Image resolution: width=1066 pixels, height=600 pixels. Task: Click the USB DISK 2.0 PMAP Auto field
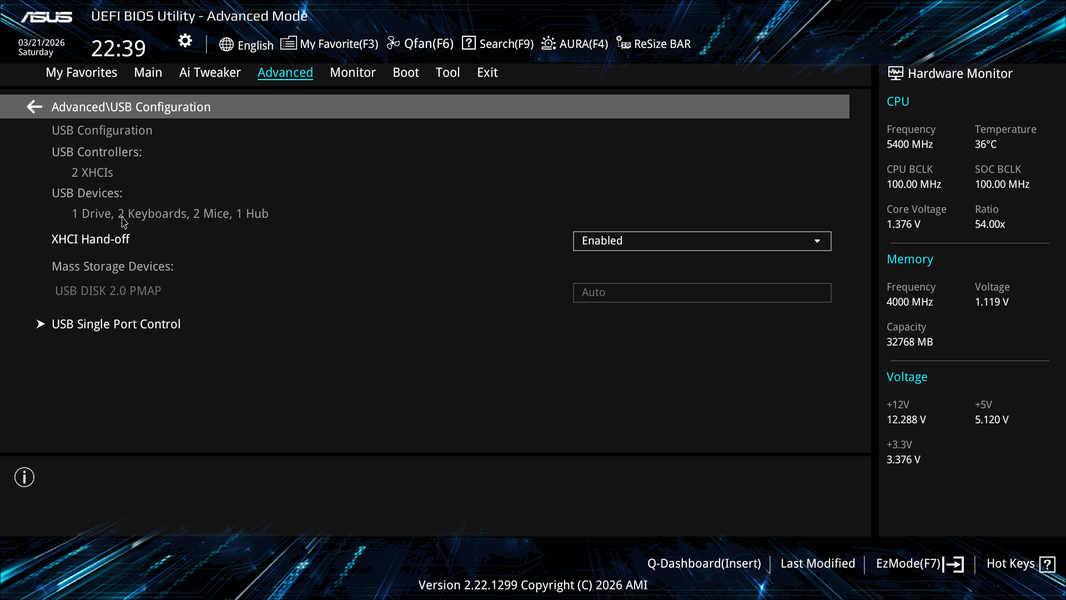pos(702,292)
